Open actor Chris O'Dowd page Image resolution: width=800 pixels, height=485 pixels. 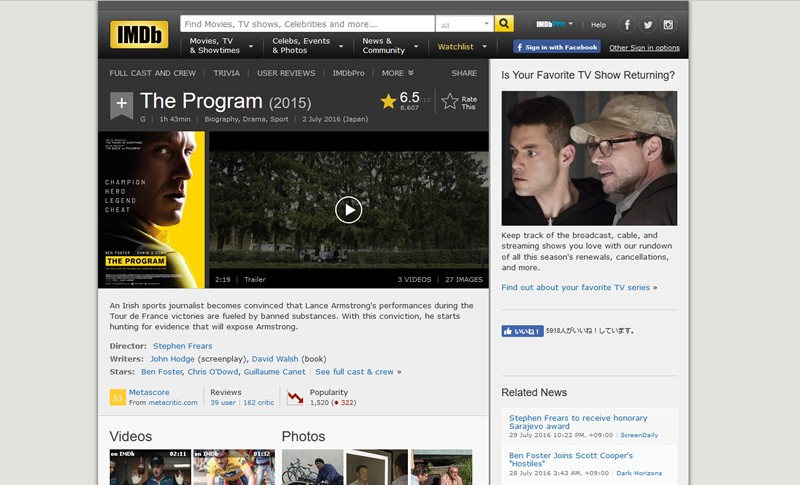click(213, 372)
